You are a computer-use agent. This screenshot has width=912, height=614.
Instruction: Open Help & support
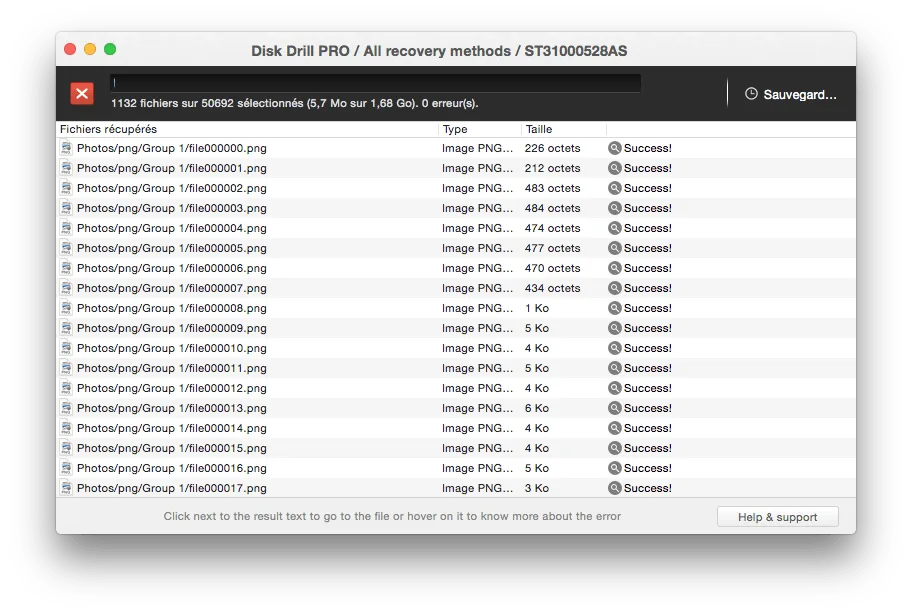pos(778,517)
